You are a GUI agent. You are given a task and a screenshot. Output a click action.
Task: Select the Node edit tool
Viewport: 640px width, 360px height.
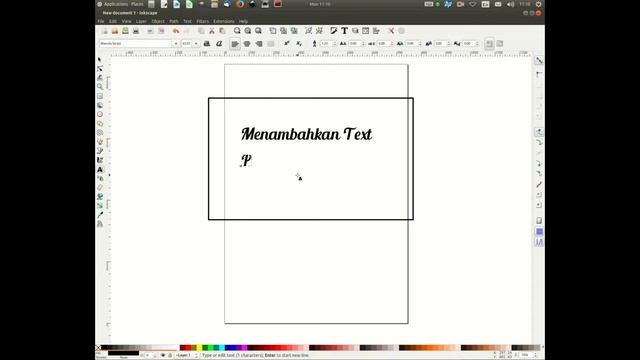click(x=100, y=69)
